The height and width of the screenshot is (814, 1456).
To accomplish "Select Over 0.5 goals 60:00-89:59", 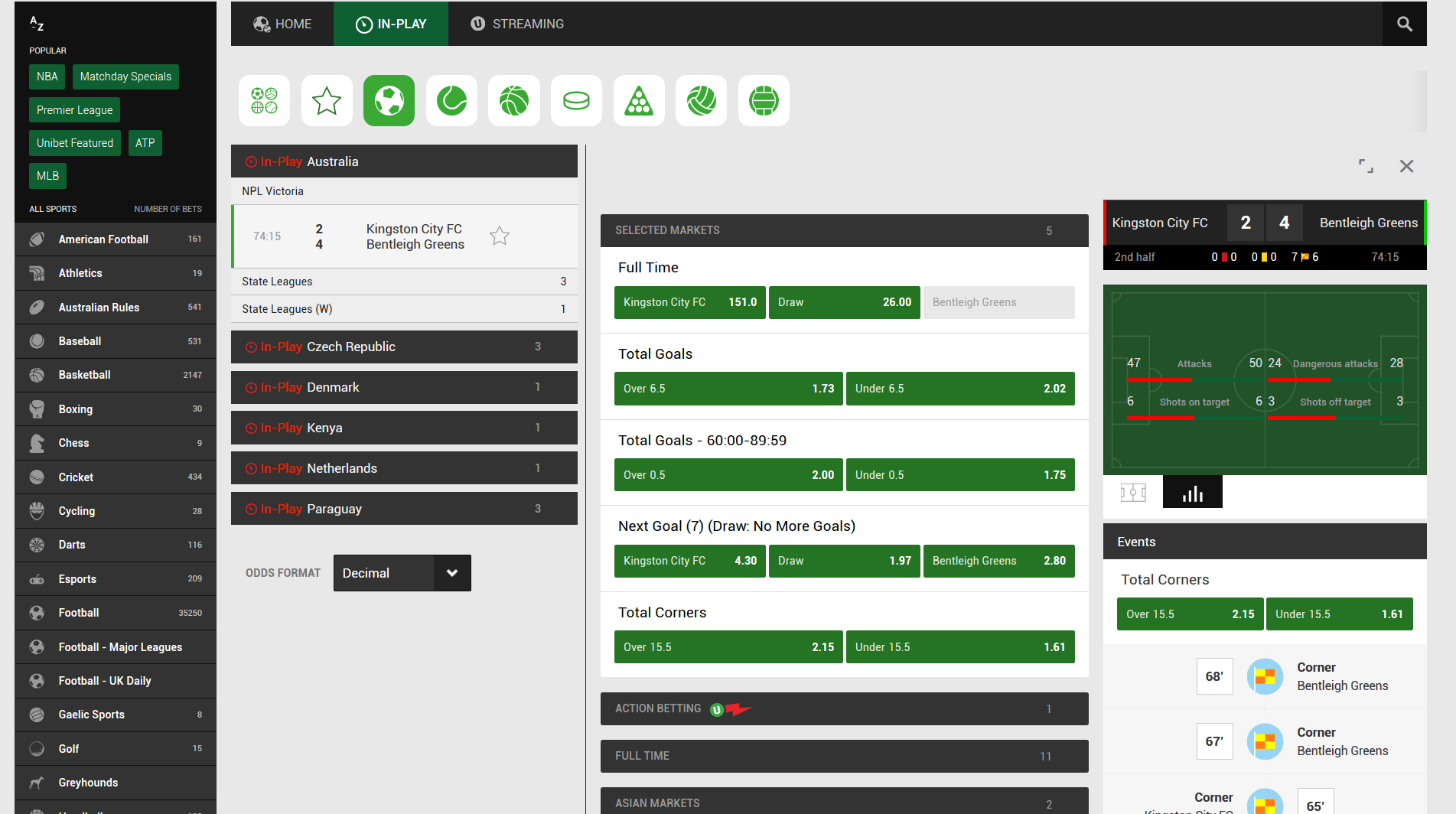I will coord(728,475).
